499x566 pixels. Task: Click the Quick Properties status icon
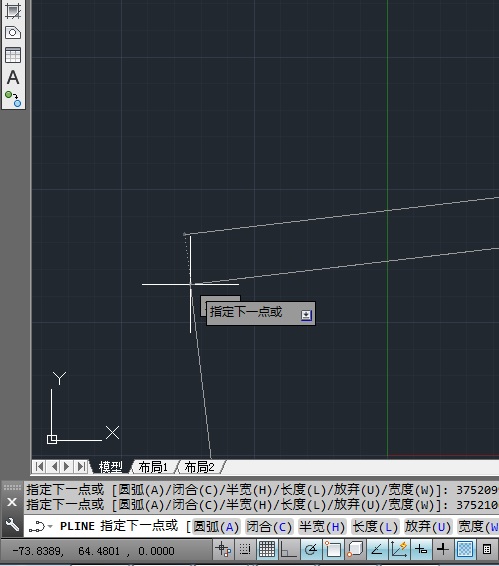point(487,549)
